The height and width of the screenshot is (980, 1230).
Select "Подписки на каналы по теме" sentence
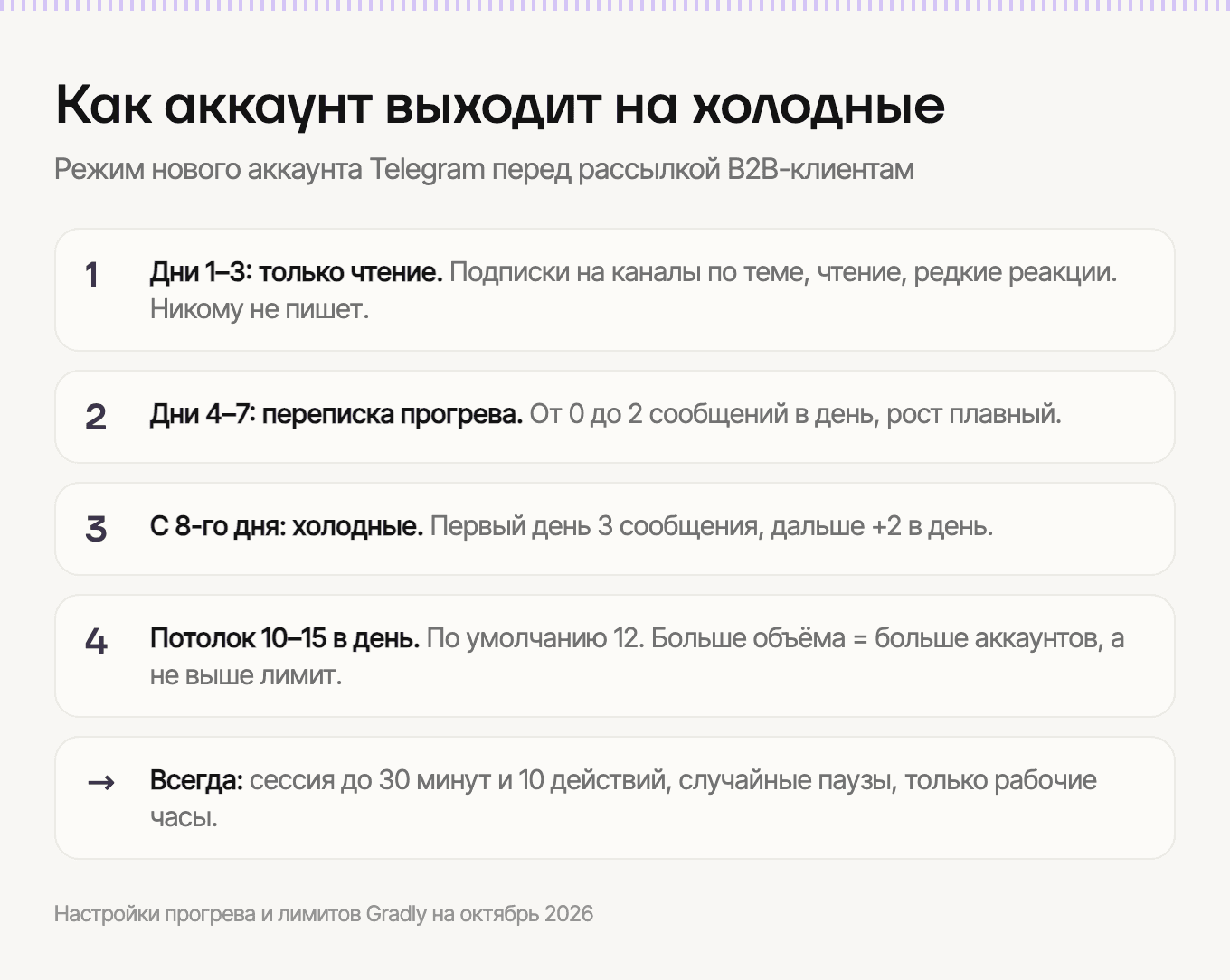pyautogui.click(x=783, y=272)
